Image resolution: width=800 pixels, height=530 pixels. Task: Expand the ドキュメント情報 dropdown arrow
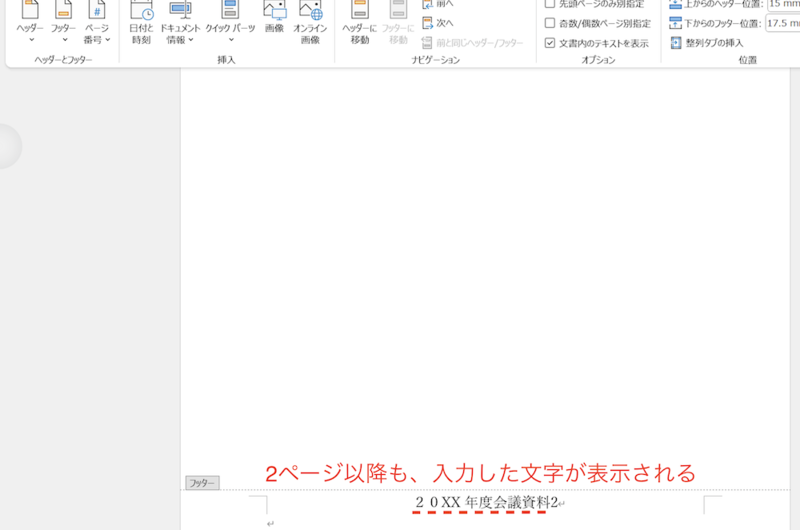(191, 40)
